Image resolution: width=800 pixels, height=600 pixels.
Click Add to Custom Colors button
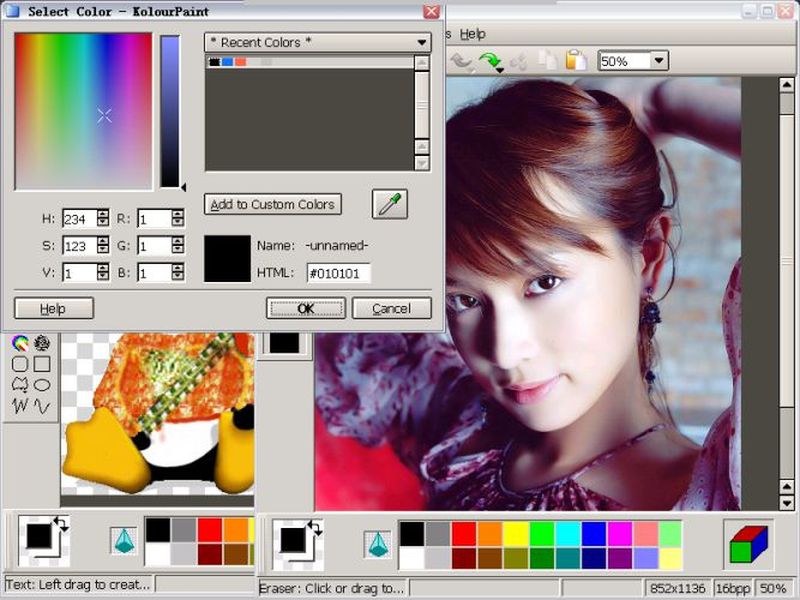pyautogui.click(x=273, y=204)
